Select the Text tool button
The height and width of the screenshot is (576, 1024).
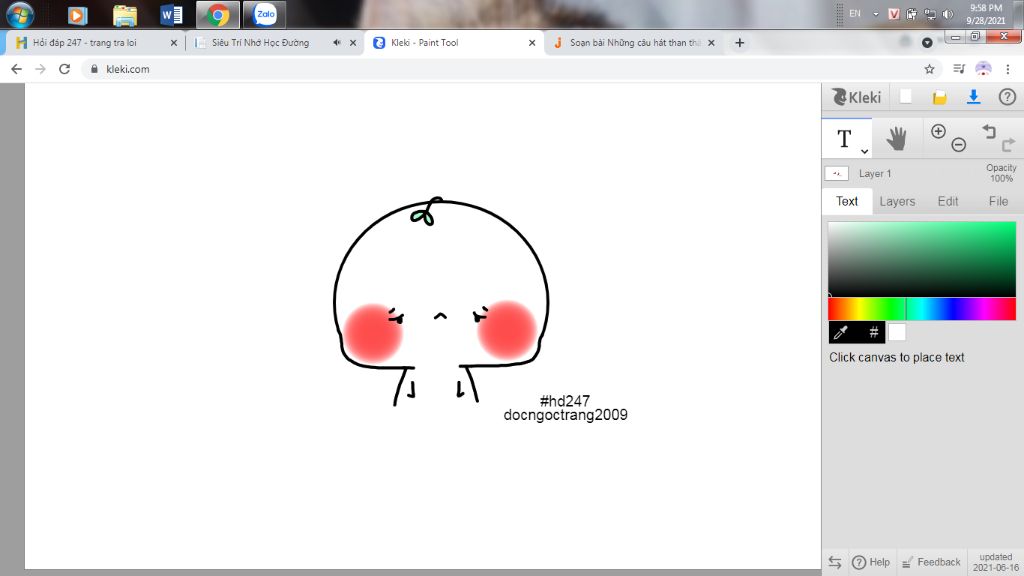(847, 138)
